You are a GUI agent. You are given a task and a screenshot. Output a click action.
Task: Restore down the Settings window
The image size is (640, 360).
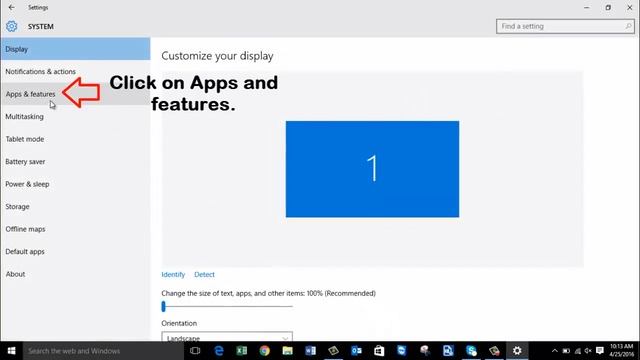[608, 7]
